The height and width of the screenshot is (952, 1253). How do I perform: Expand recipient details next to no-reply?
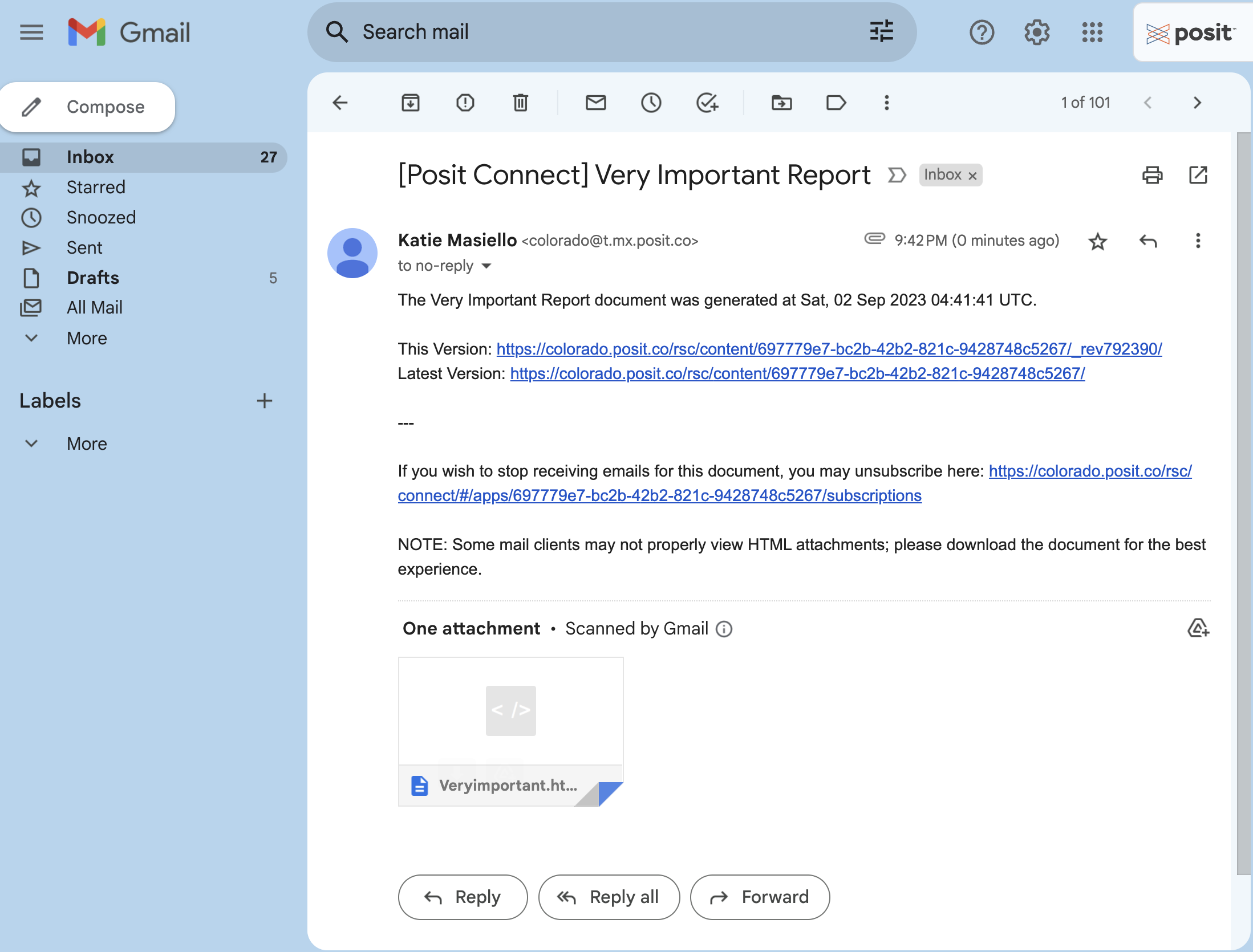[486, 266]
